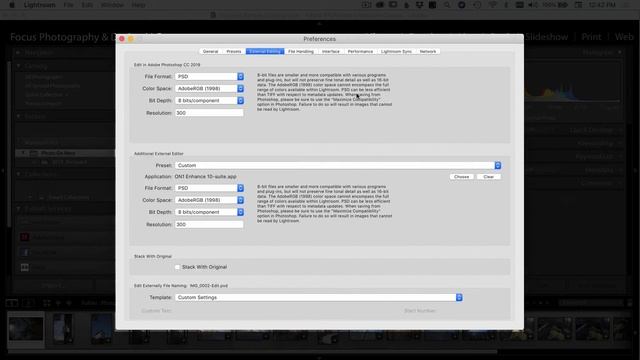The width and height of the screenshot is (640, 360).
Task: Select the second filmstrip thumbnail
Action: click(x=63, y=328)
